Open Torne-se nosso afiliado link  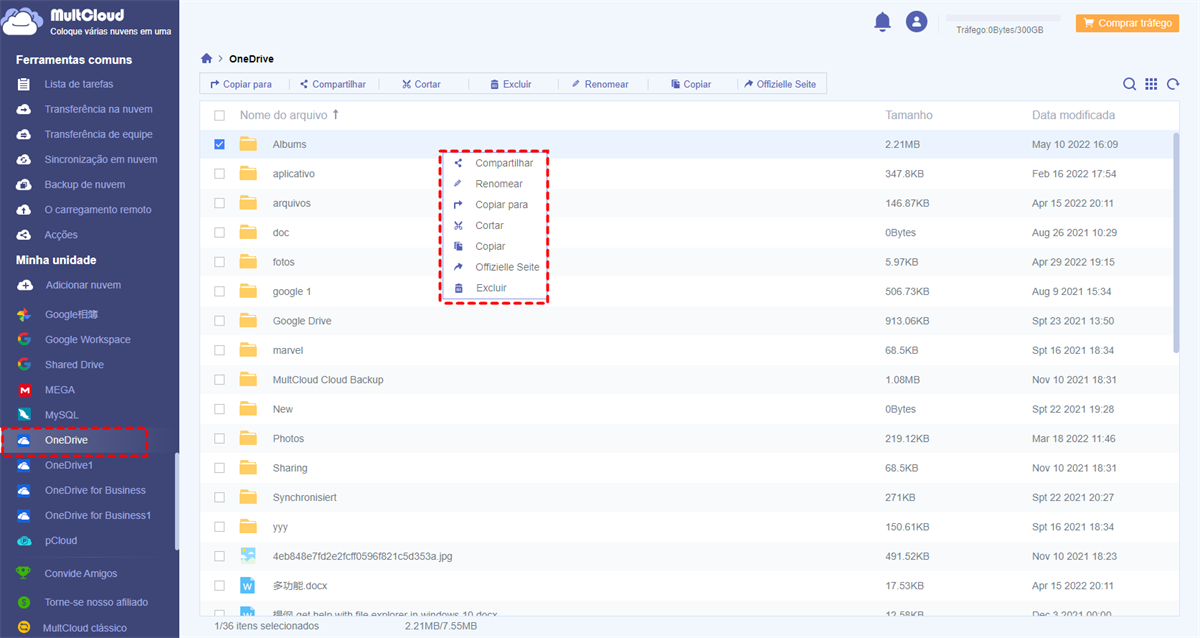tap(96, 602)
